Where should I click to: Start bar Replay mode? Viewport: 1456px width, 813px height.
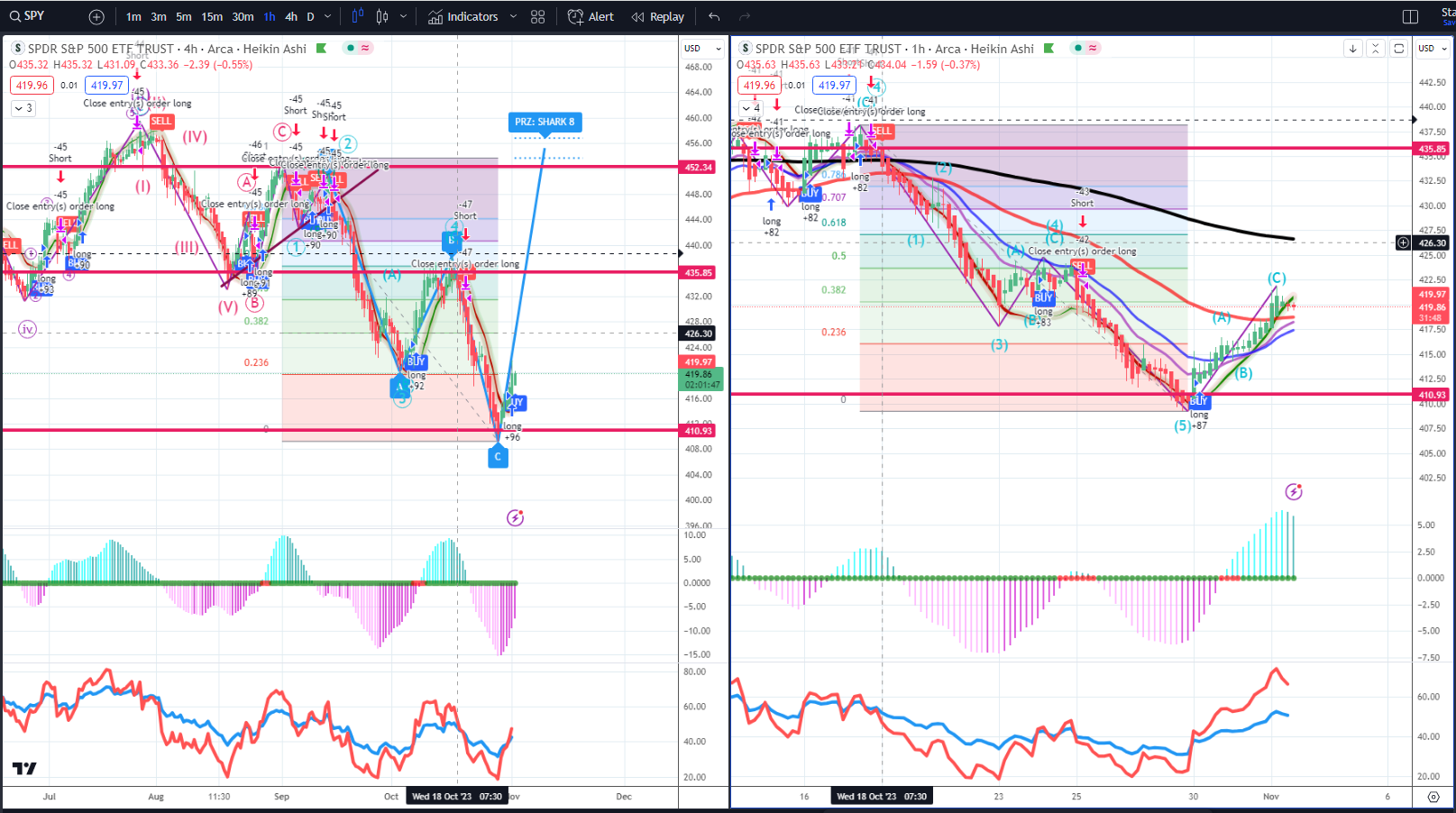pos(658,17)
